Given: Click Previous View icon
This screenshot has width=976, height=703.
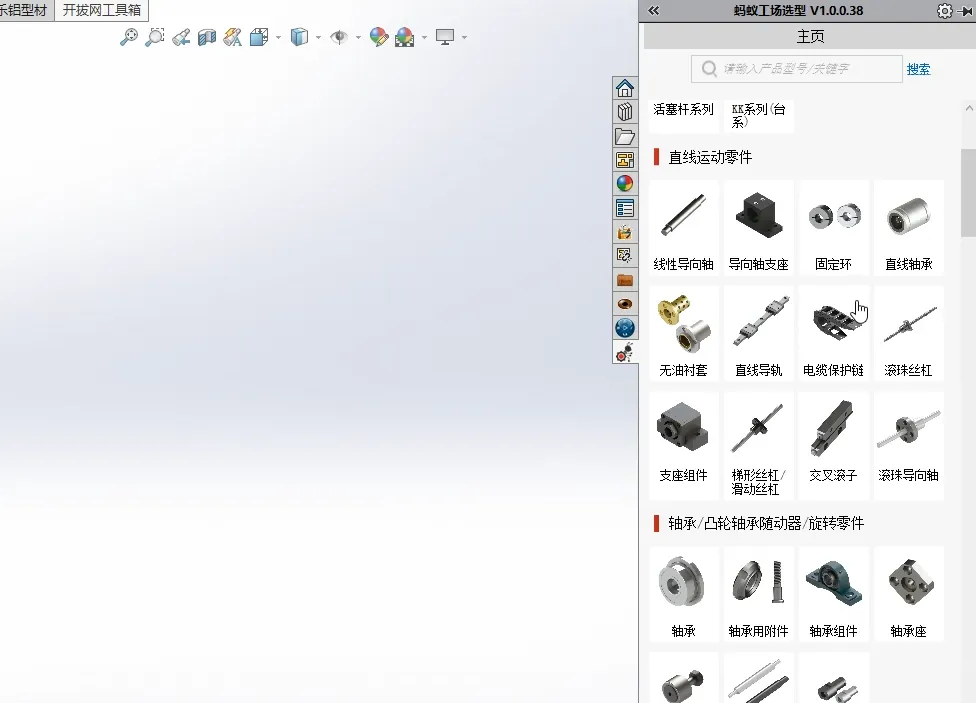Looking at the screenshot, I should pos(181,37).
